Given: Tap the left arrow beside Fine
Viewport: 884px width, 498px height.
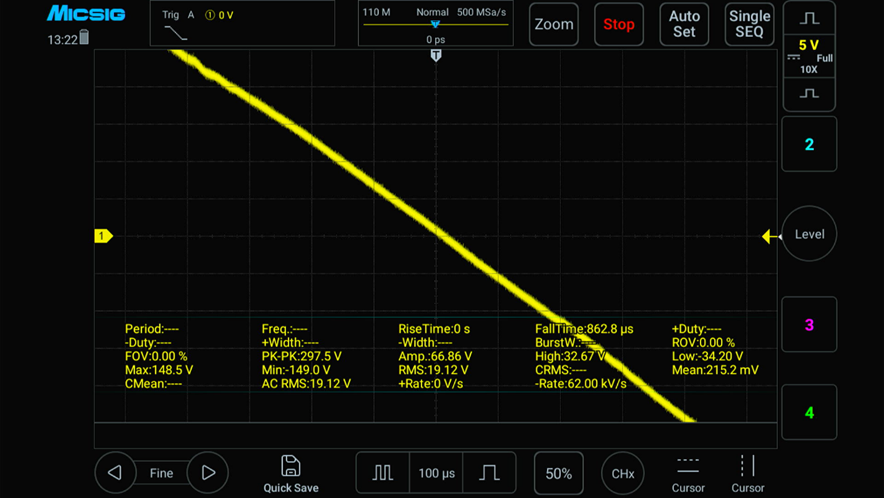Looking at the screenshot, I should pos(115,473).
